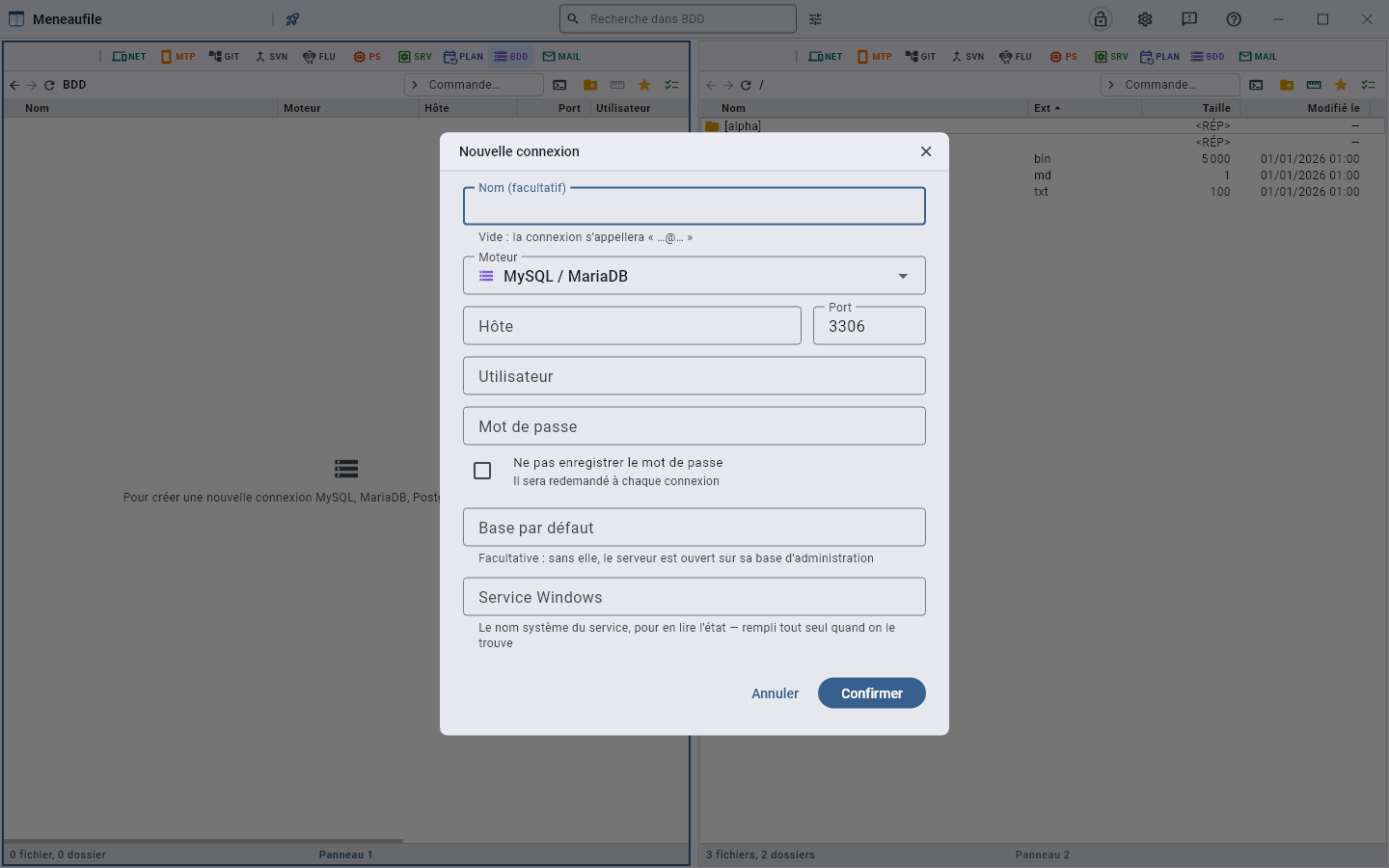This screenshot has width=1389, height=868.
Task: Click the lock icon in title bar
Action: point(1101,19)
